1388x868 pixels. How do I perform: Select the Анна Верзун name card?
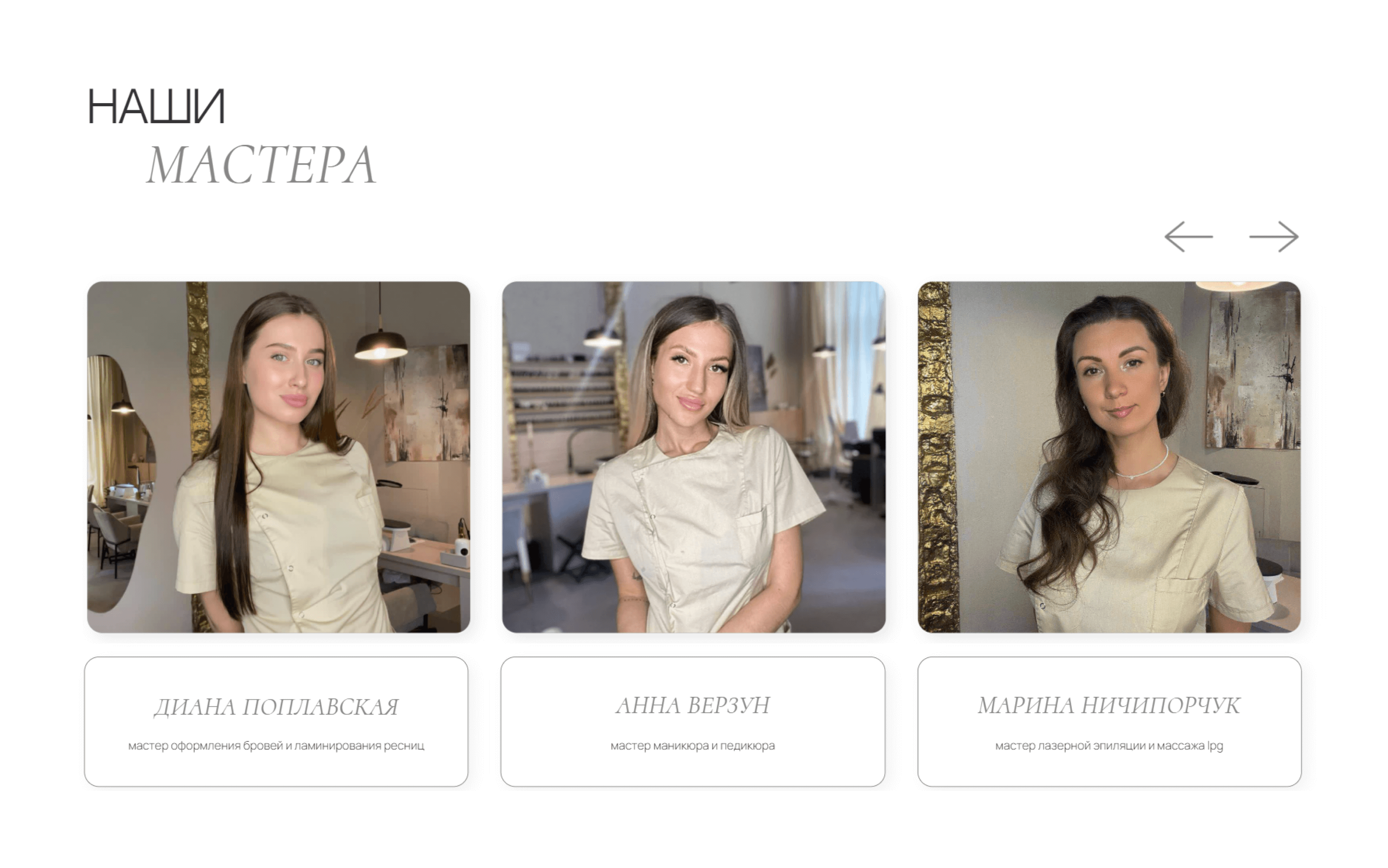[x=693, y=721]
